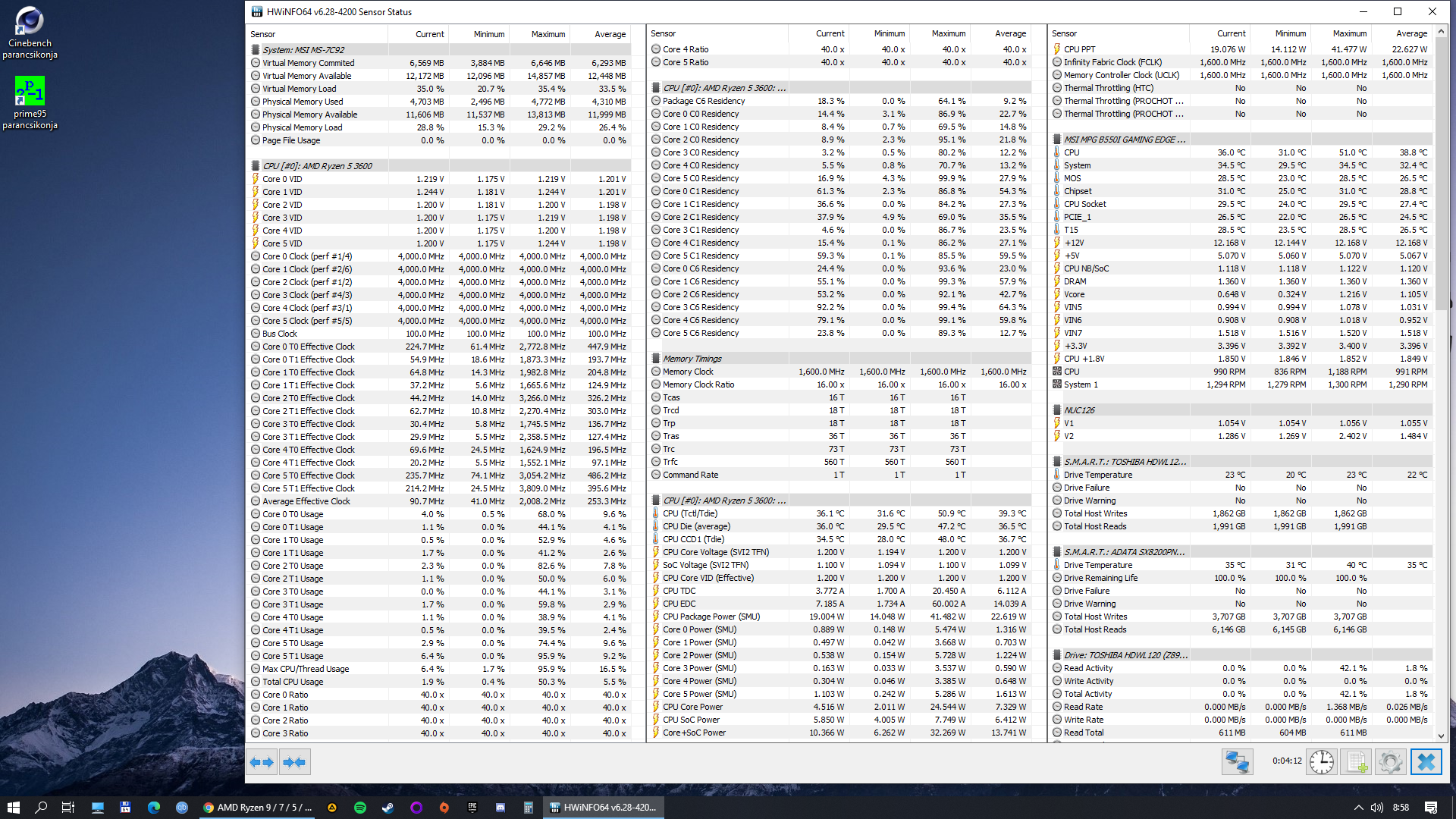
Task: Switch to AMD Ryzen Chrome taskbar window
Action: (x=258, y=808)
